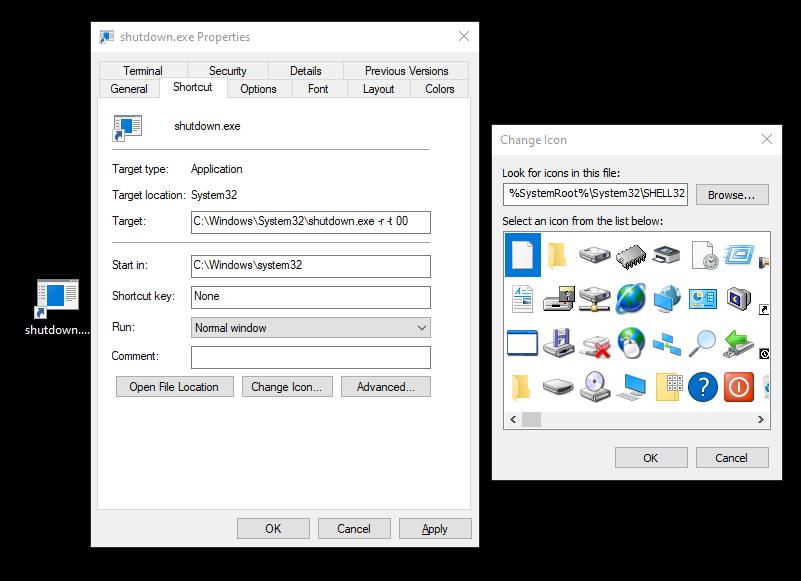
Task: Pick the blue question mark help icon
Action: 703,385
